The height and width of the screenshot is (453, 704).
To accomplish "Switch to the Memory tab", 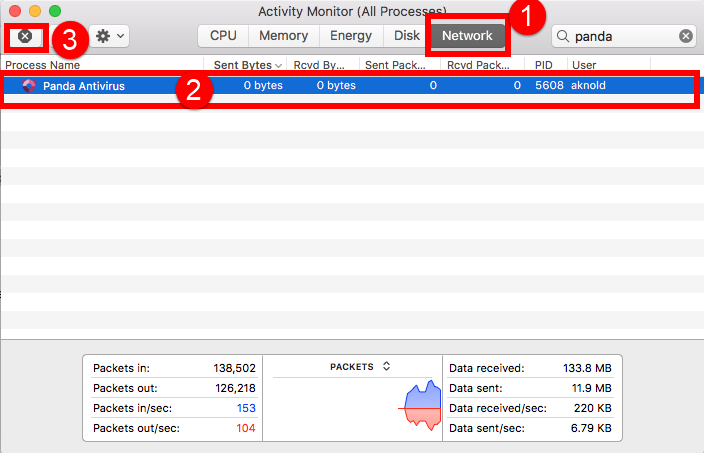I will coord(283,35).
